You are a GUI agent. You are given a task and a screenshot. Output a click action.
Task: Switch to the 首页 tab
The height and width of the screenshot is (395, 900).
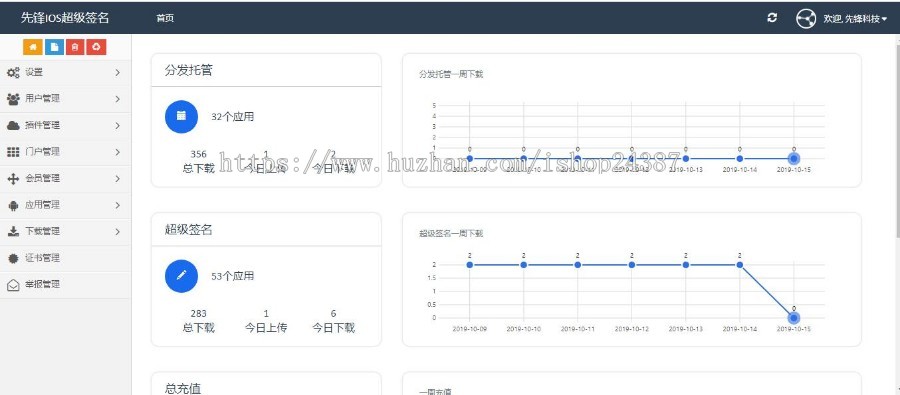165,18
